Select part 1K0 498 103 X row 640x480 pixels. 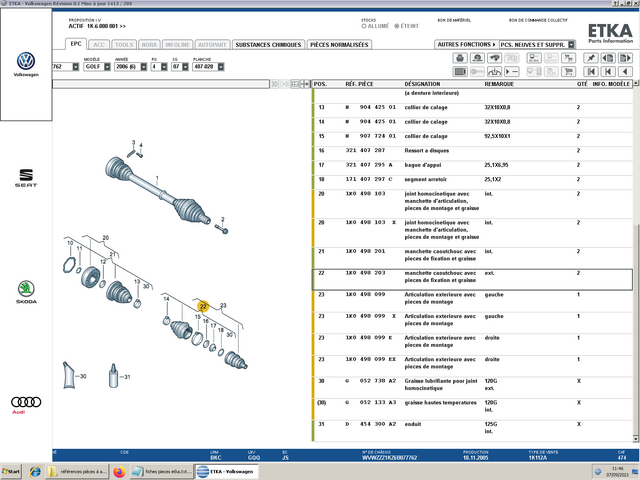(x=472, y=233)
